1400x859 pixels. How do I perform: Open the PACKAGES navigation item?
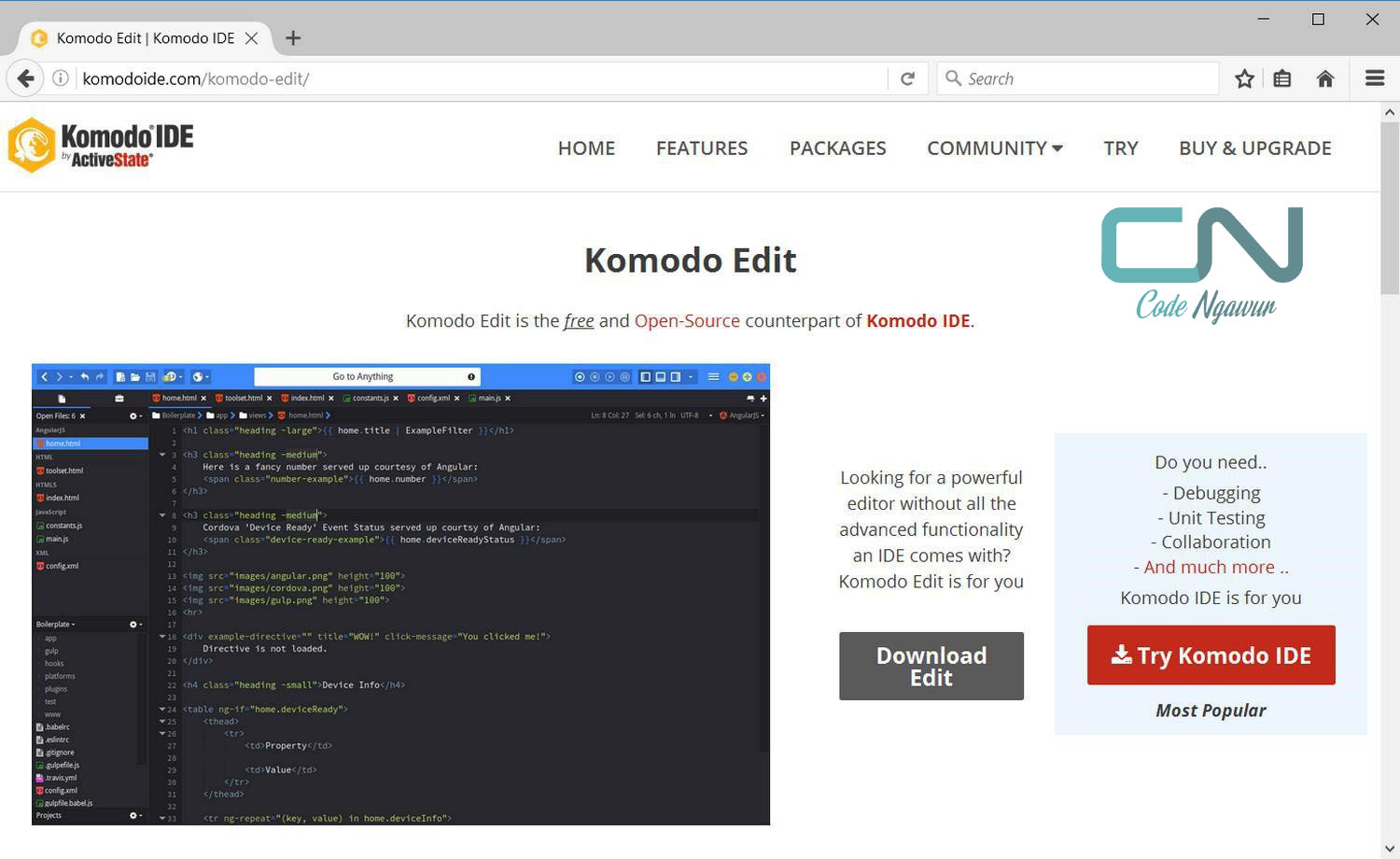[838, 148]
